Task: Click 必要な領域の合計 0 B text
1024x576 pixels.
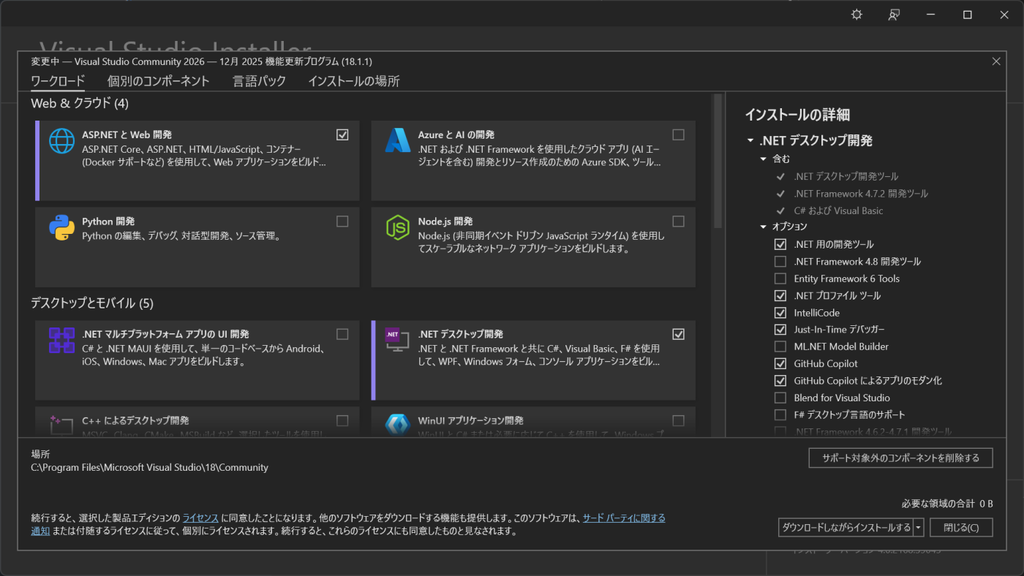Action: click(947, 504)
